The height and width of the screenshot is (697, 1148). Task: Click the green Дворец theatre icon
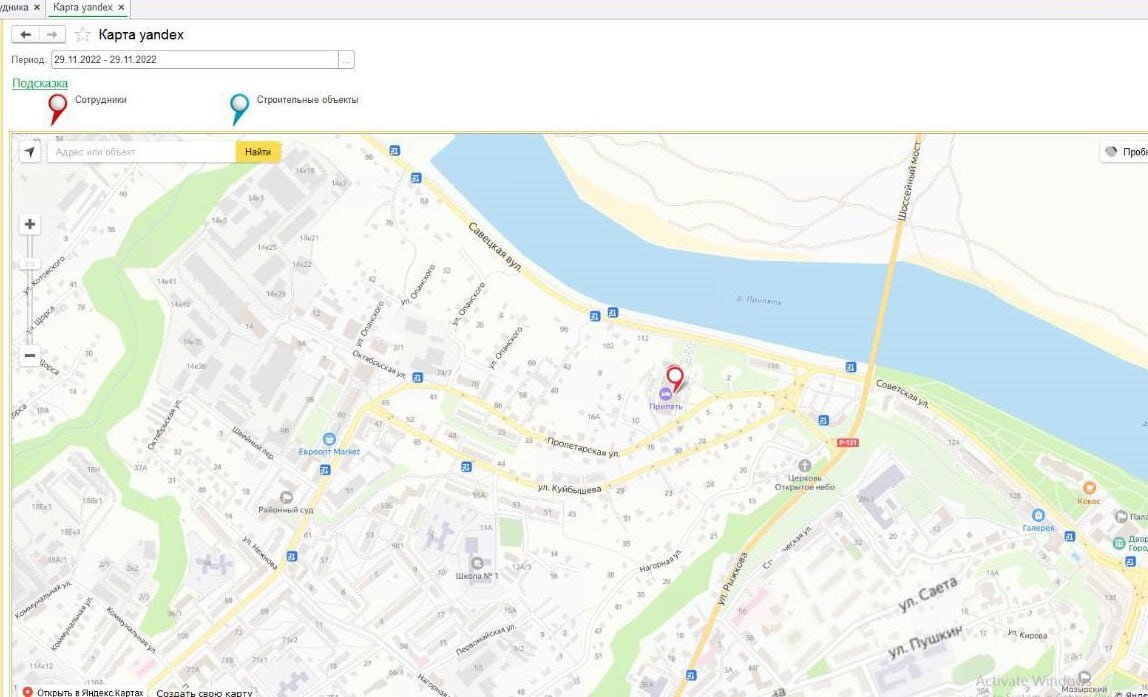(x=1119, y=543)
